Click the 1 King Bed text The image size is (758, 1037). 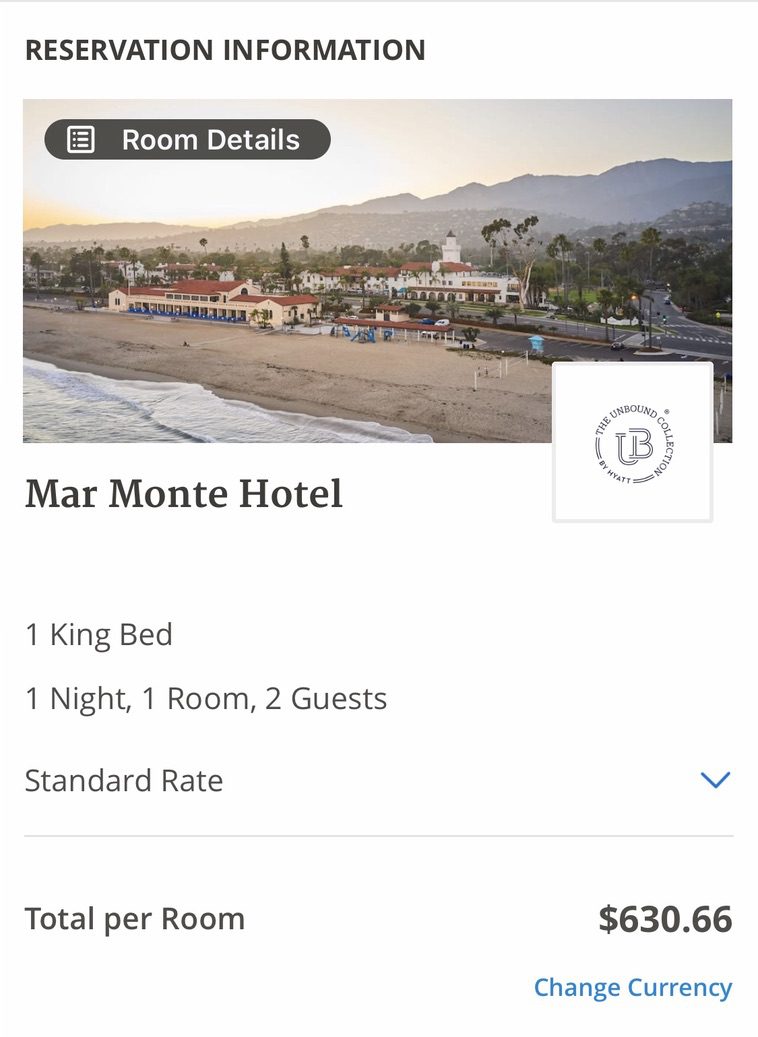[x=99, y=634]
